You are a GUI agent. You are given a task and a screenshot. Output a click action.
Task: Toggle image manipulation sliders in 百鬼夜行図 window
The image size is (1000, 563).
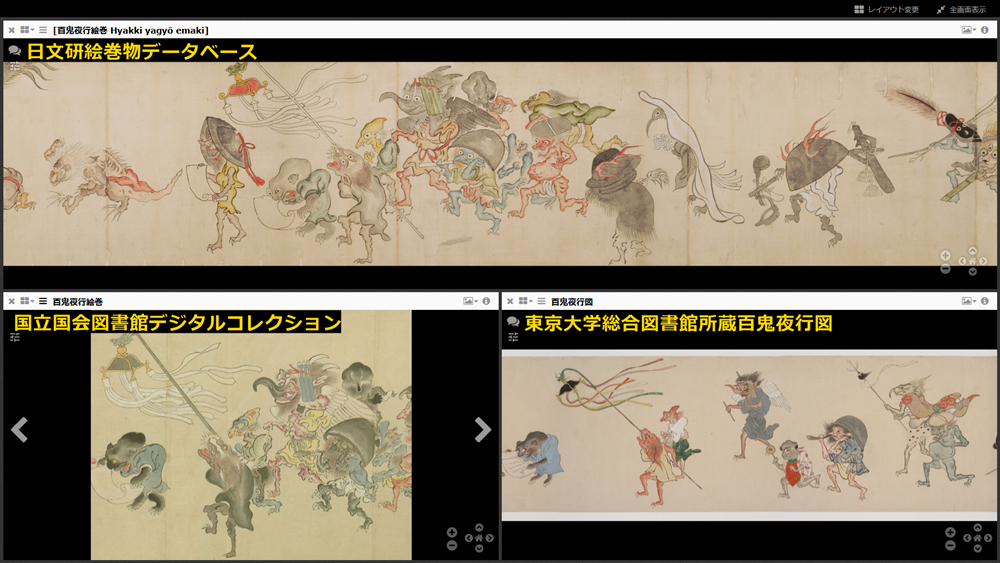tap(513, 338)
